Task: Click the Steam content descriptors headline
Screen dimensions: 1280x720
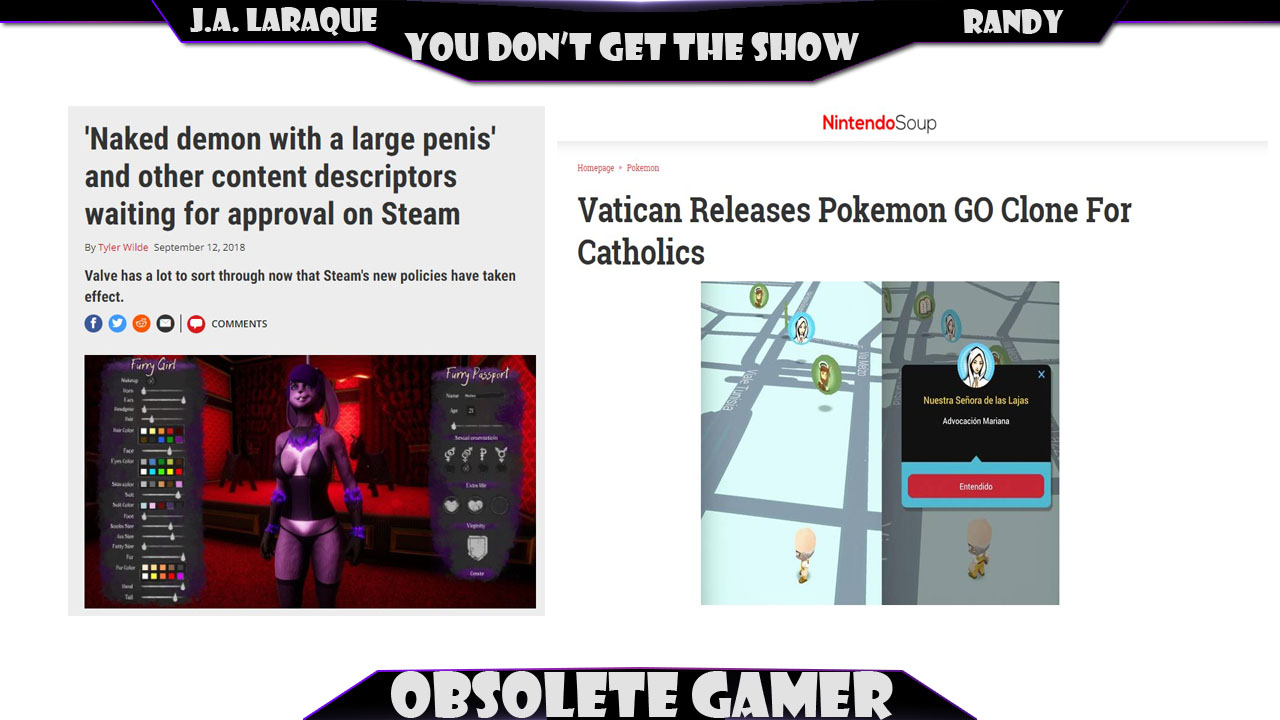Action: click(289, 176)
